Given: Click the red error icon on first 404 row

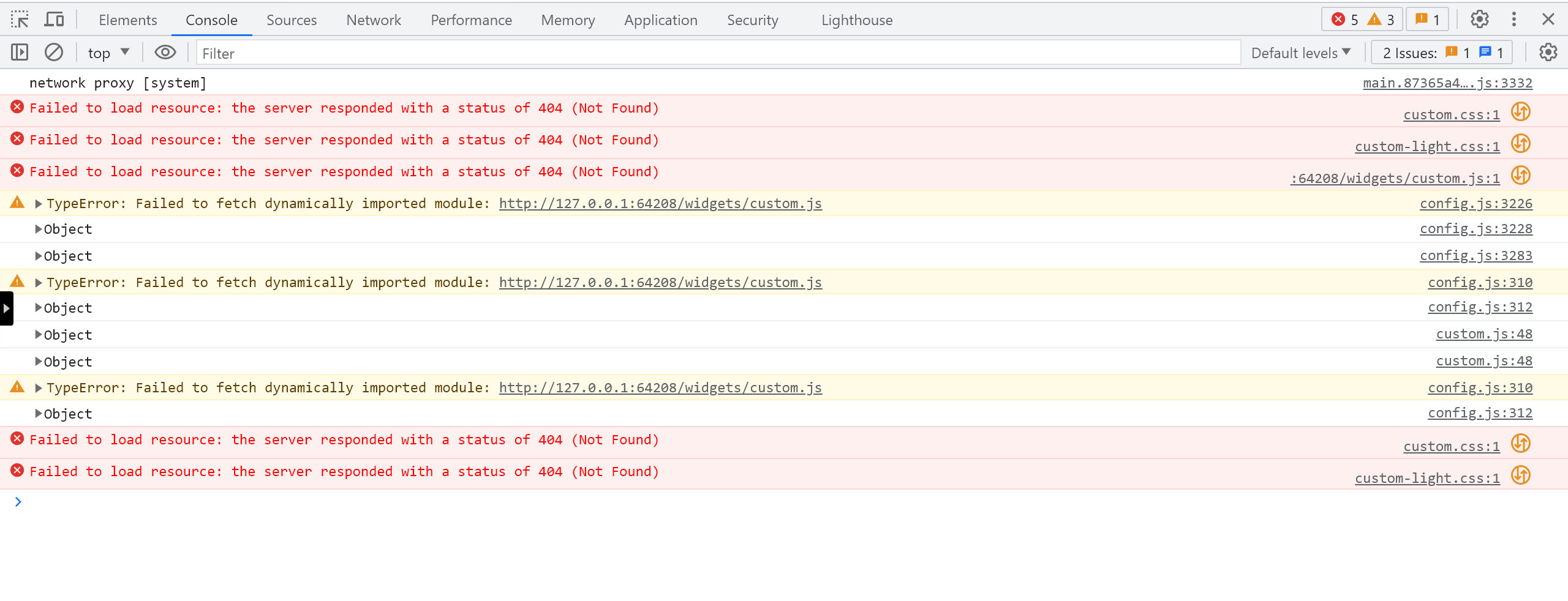Looking at the screenshot, I should point(17,107).
